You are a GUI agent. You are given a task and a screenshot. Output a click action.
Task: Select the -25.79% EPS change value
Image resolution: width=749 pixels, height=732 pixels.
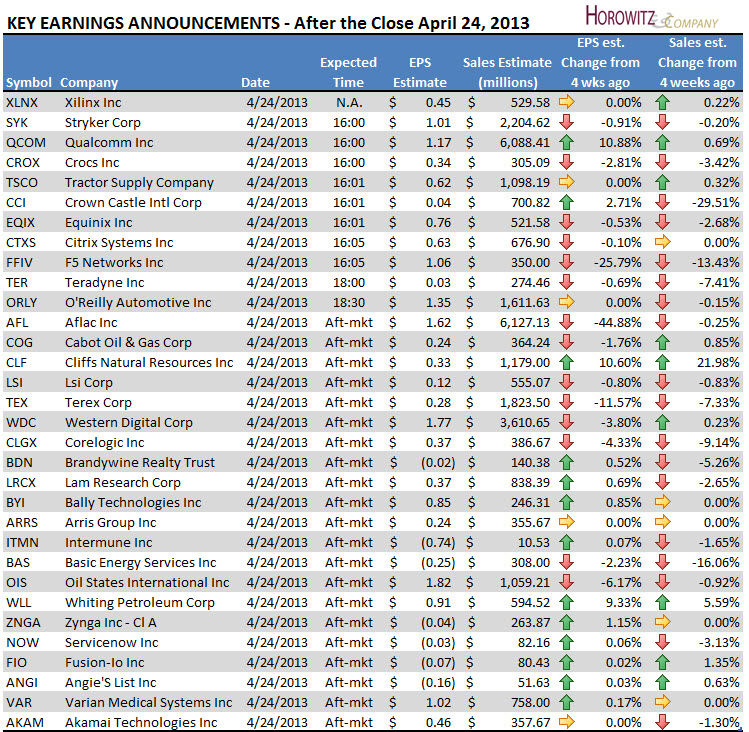pyautogui.click(x=618, y=262)
